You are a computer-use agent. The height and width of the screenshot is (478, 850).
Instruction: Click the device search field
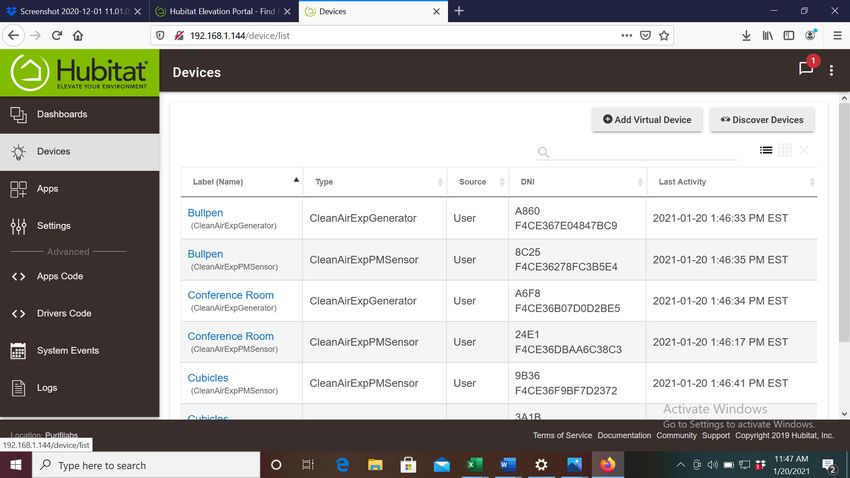(637, 152)
